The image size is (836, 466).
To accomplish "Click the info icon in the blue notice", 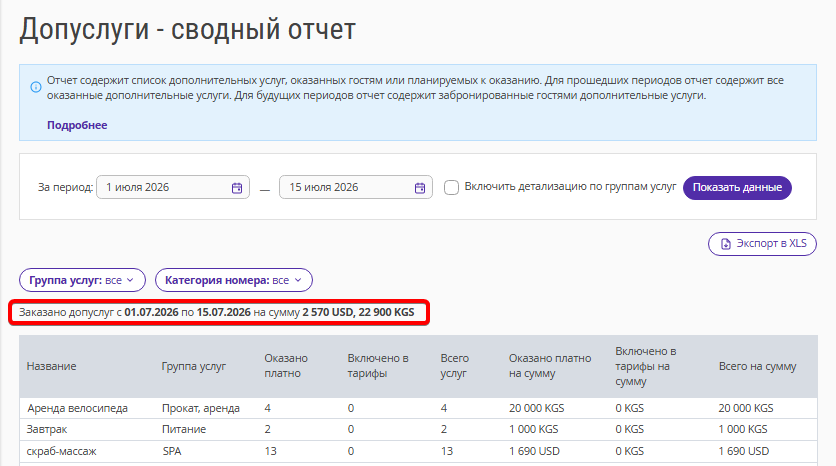I will coord(36,87).
